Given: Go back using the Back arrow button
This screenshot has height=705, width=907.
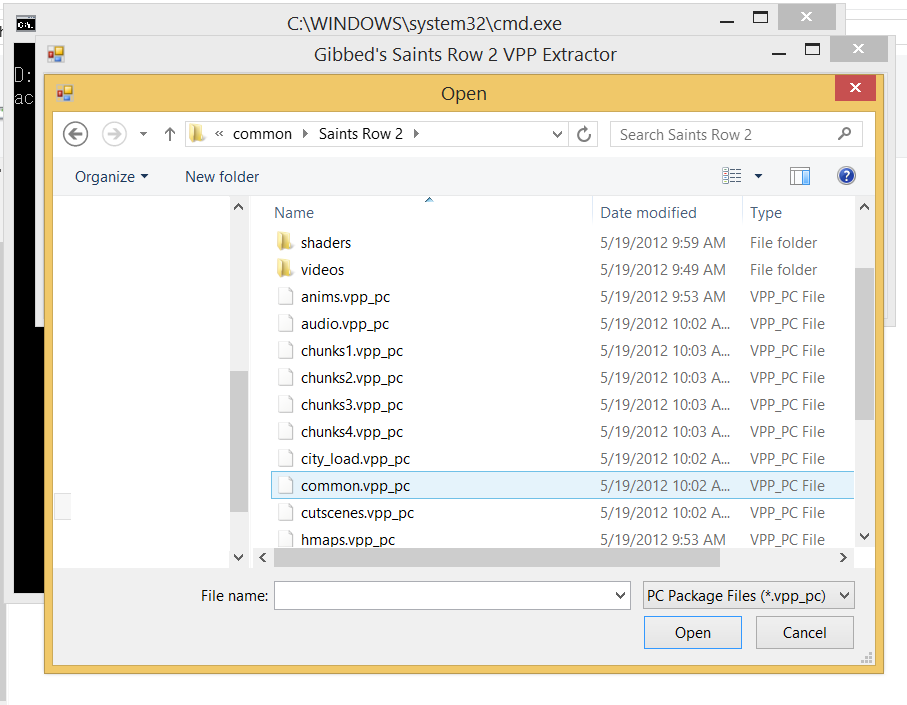Looking at the screenshot, I should click(x=75, y=134).
